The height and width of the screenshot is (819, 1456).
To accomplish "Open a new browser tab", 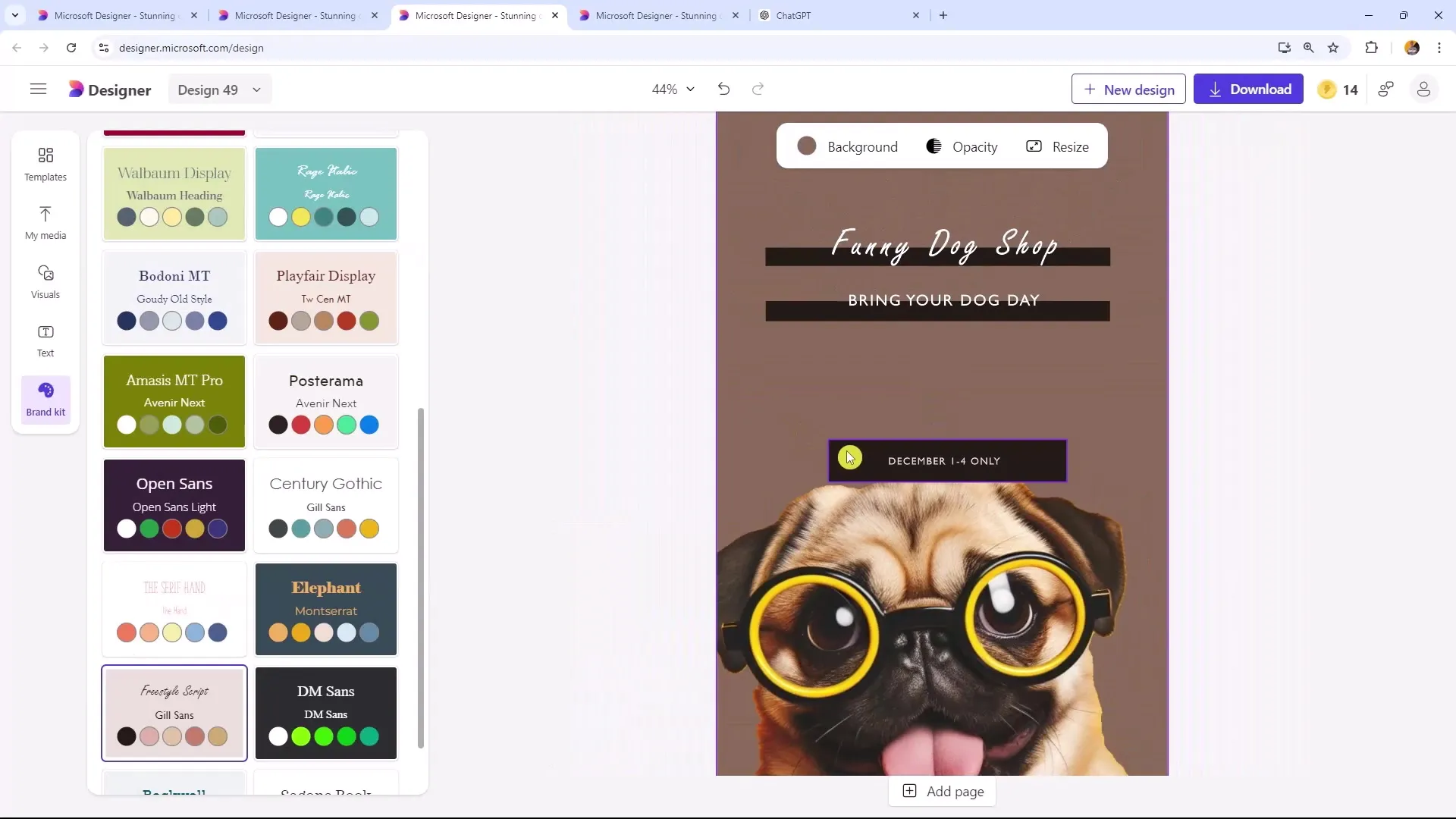I will tap(943, 15).
